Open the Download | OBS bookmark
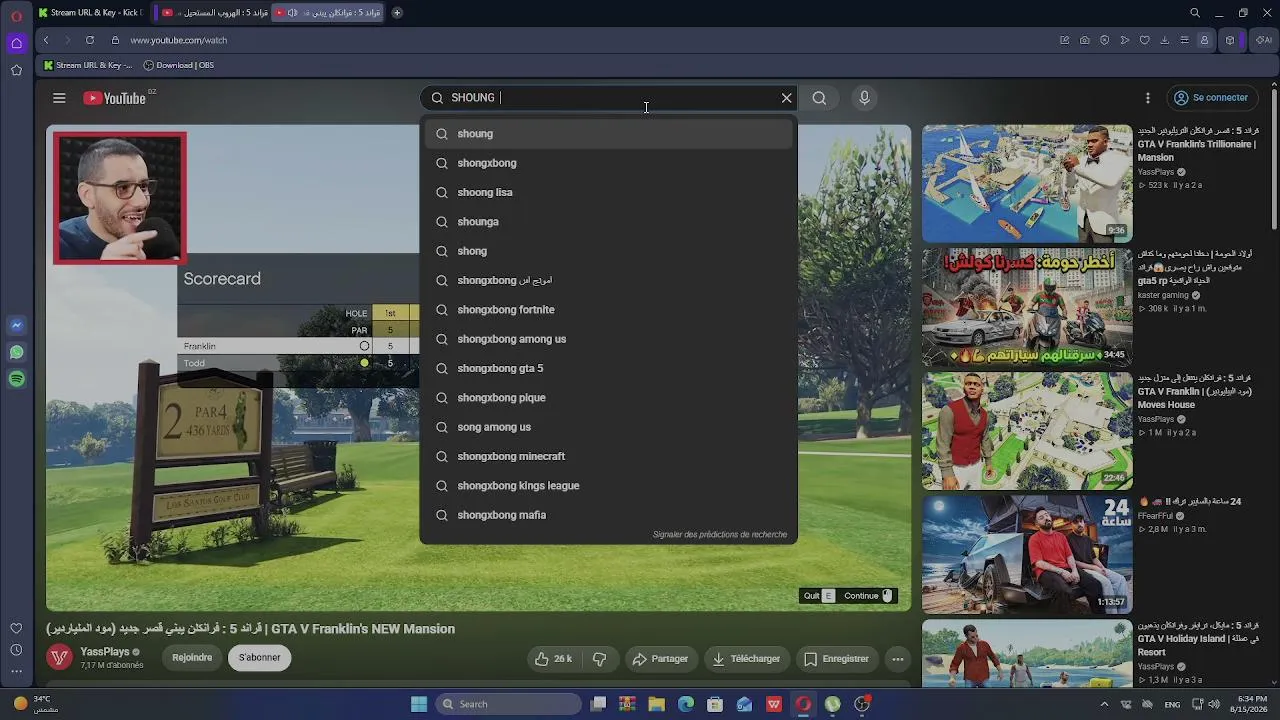The image size is (1280, 720). [x=179, y=65]
